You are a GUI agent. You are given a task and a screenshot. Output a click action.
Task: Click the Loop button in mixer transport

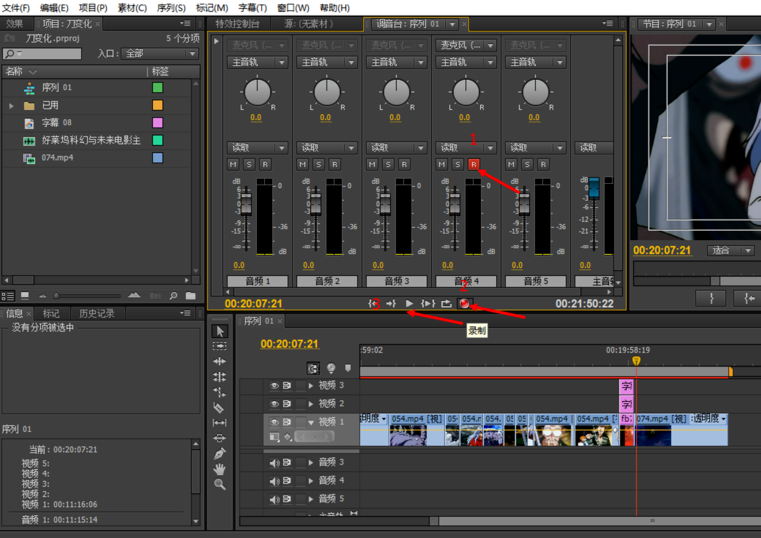446,303
